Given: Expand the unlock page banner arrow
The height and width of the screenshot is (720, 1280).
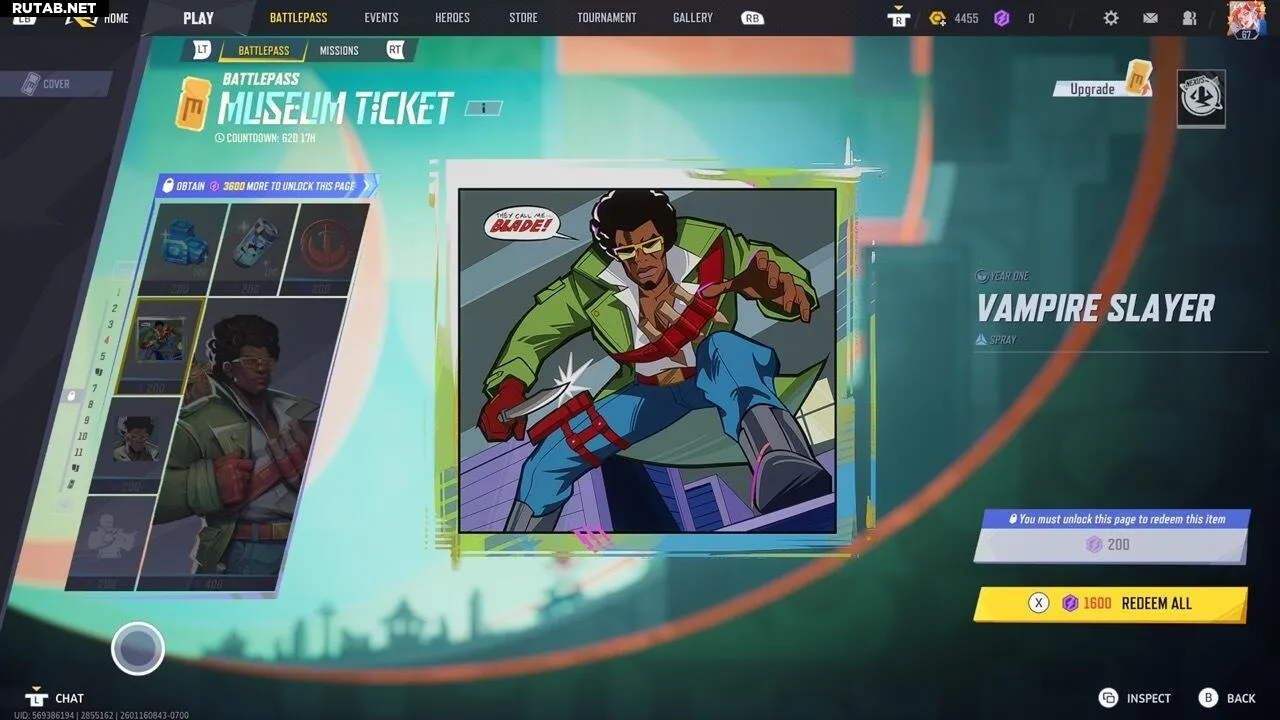Looking at the screenshot, I should [368, 185].
